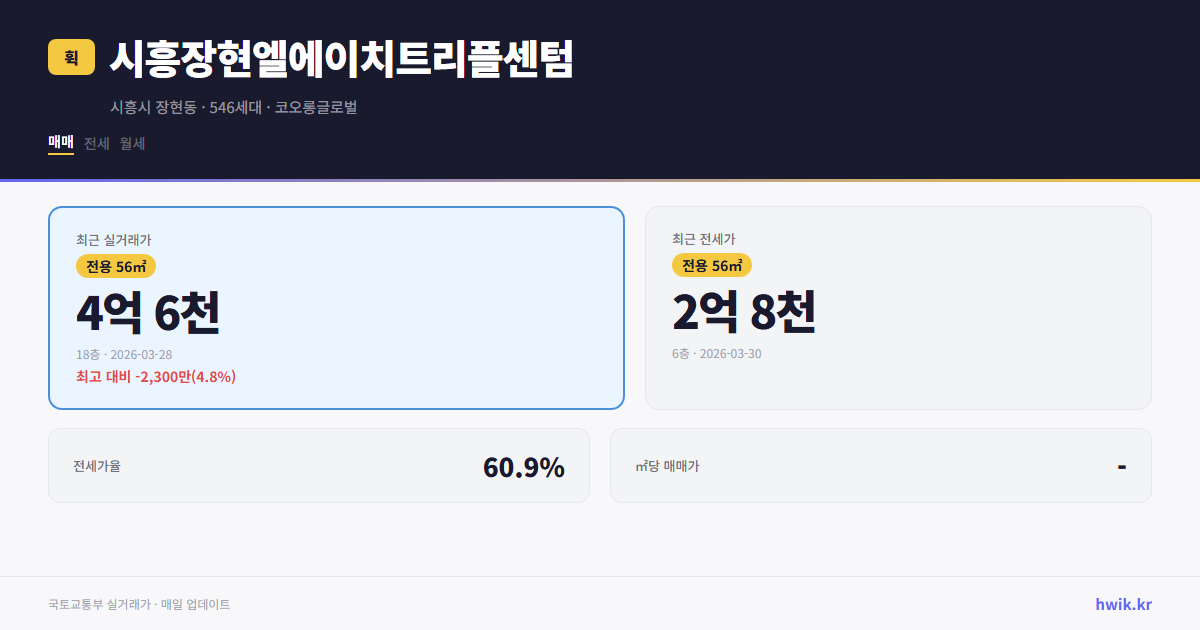Select the 전용 56㎡ badge on 전세가 card
This screenshot has height=630, width=1200.
(713, 266)
